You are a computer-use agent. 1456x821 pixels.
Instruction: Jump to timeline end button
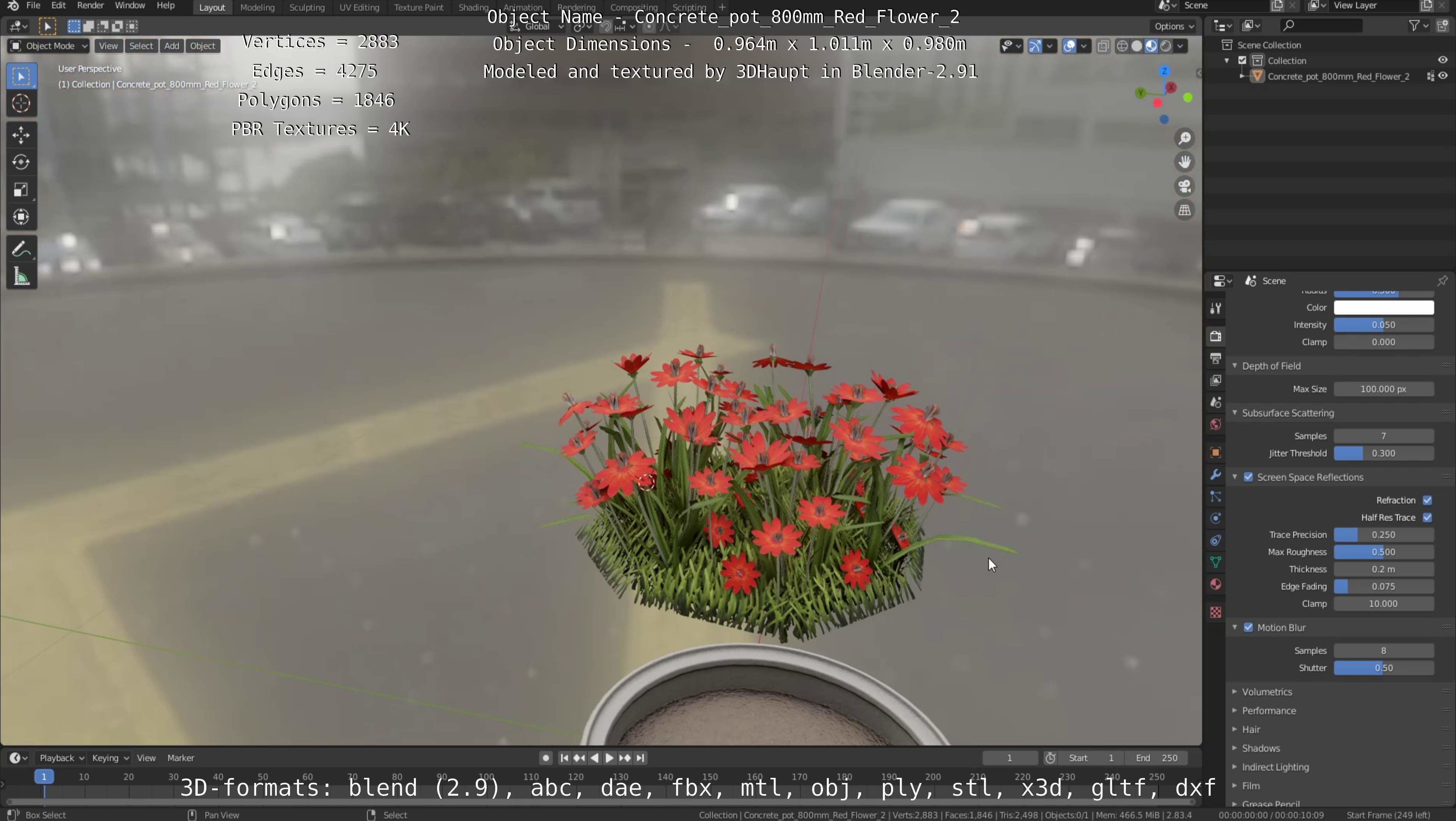pyautogui.click(x=640, y=758)
